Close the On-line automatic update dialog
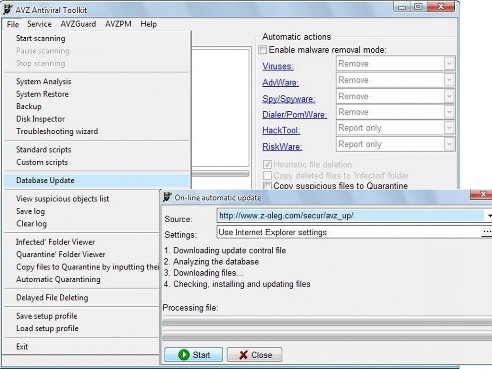This screenshot has height=369, width=492. 481,194
